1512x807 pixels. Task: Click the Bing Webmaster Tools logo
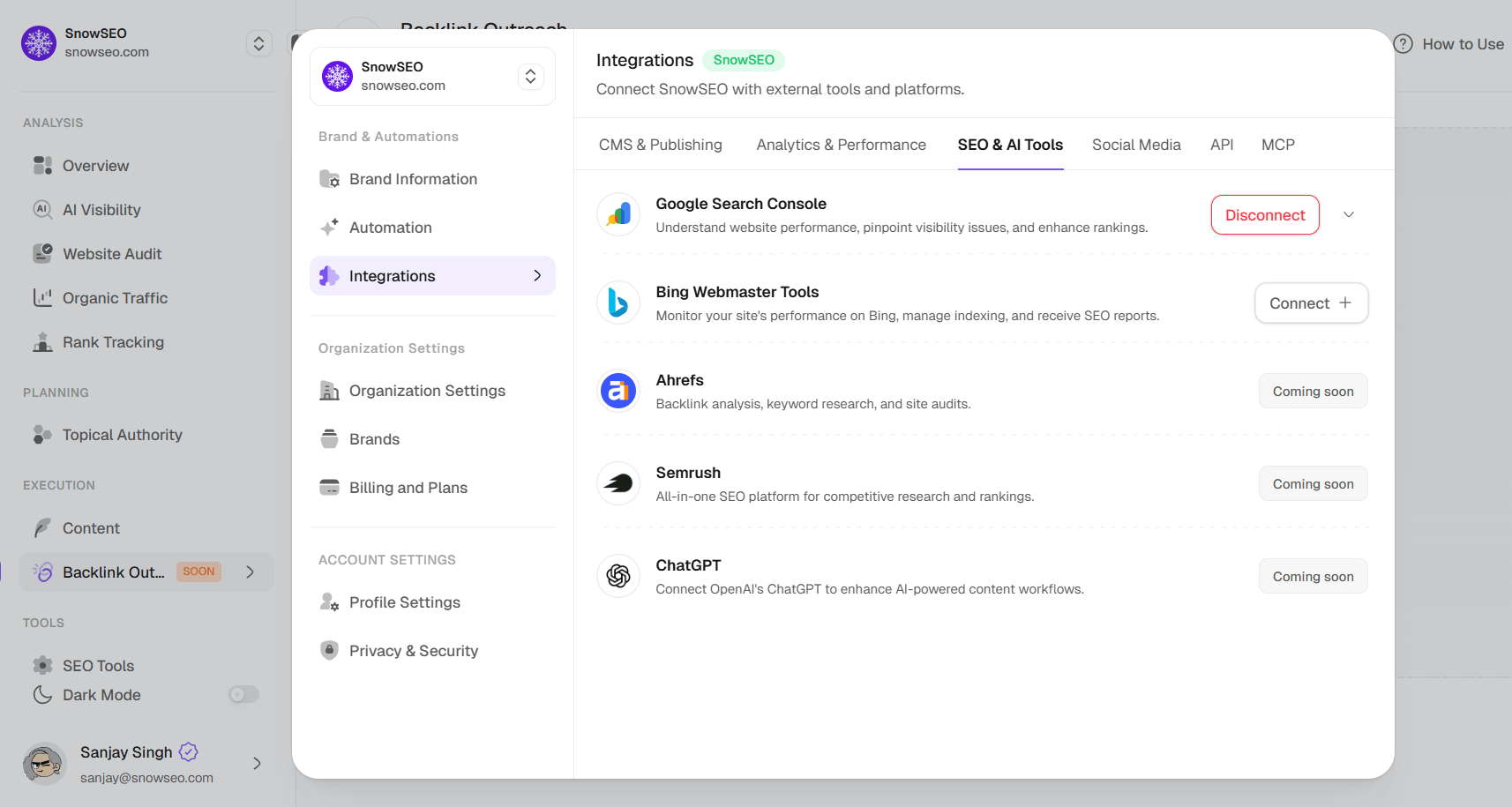618,303
